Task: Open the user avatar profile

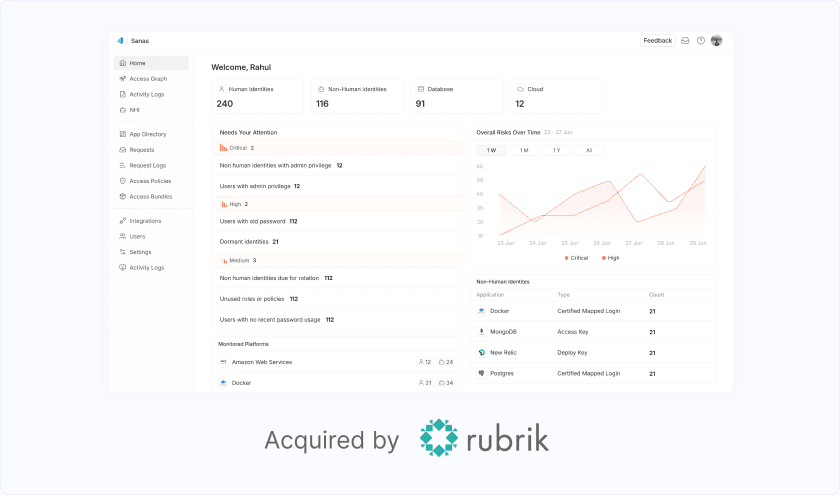Action: (716, 41)
